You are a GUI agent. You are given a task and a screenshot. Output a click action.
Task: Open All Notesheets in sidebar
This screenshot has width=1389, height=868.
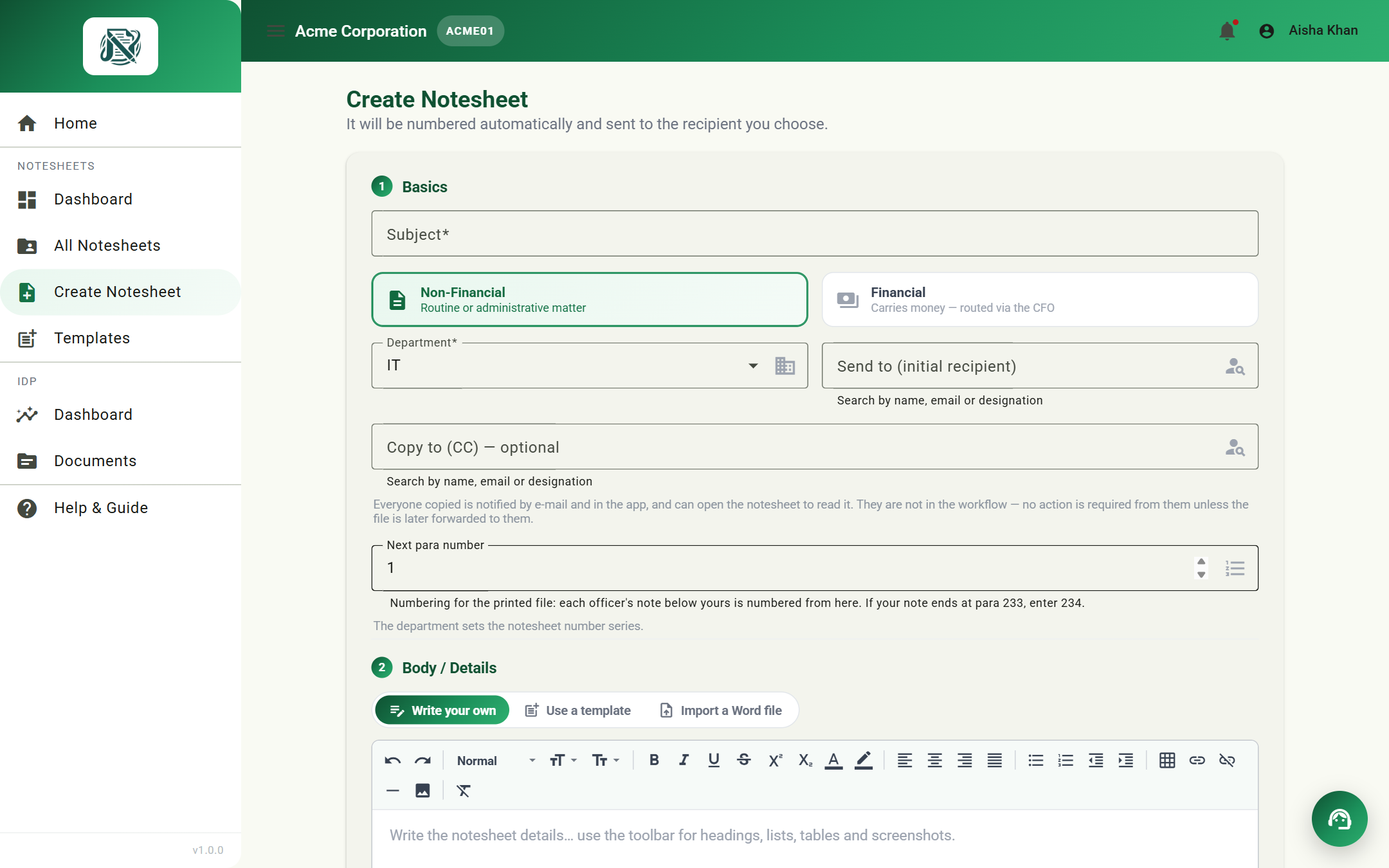tap(120, 246)
